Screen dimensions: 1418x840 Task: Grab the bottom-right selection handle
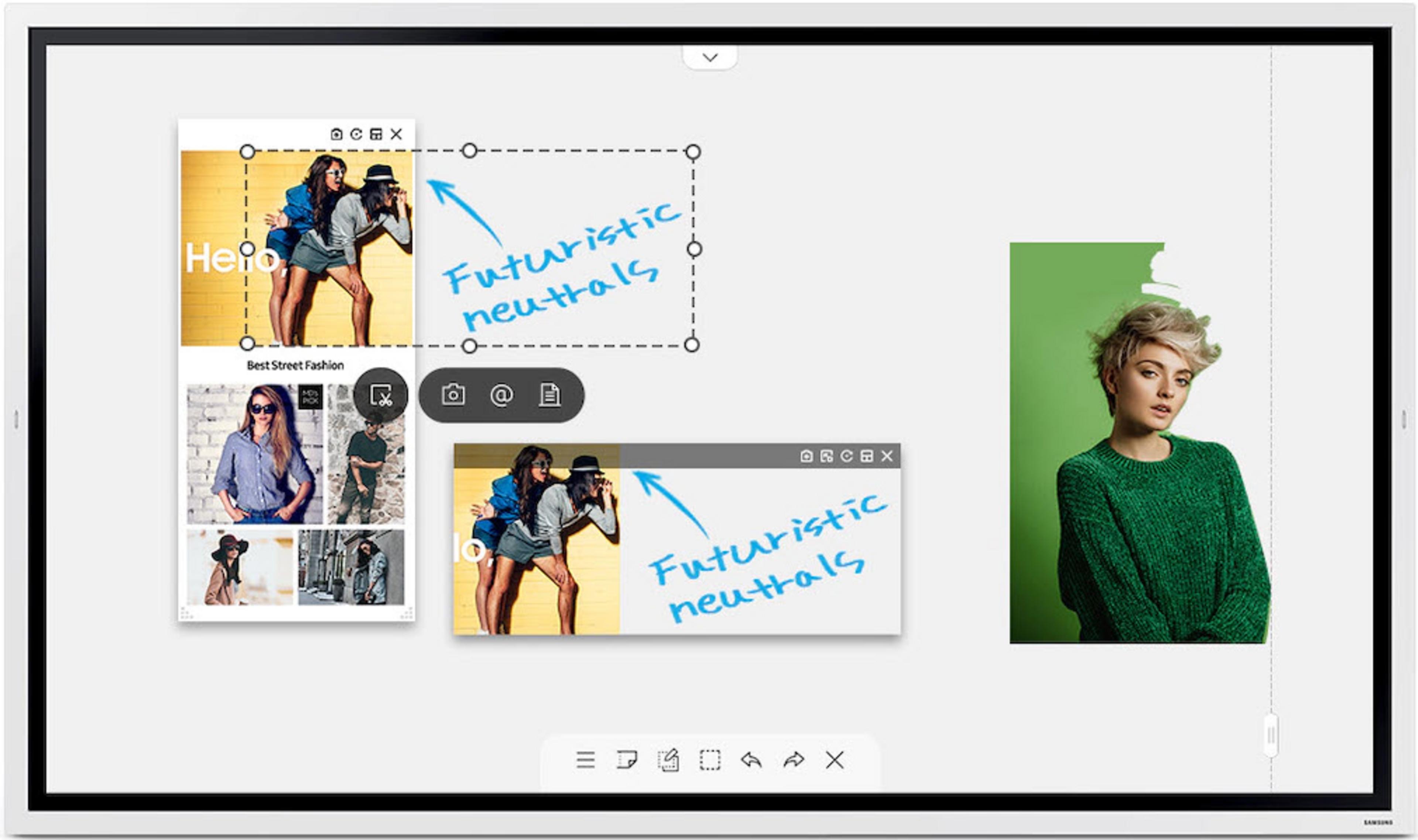(692, 345)
